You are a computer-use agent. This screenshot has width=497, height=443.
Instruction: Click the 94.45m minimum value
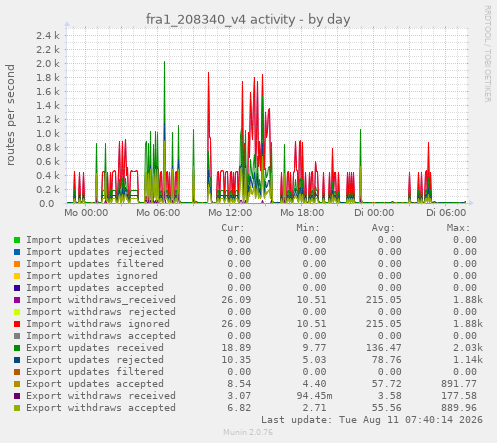314,396
